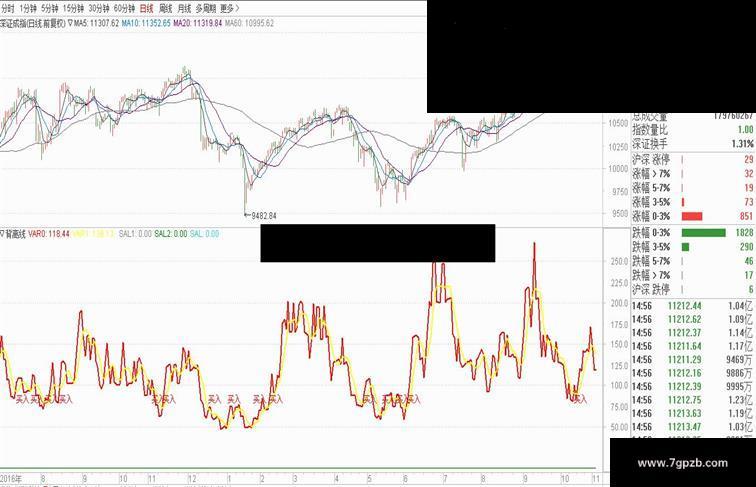The image size is (756, 487).
Task: Click the 2016年 label on time axis
Action: coord(11,479)
